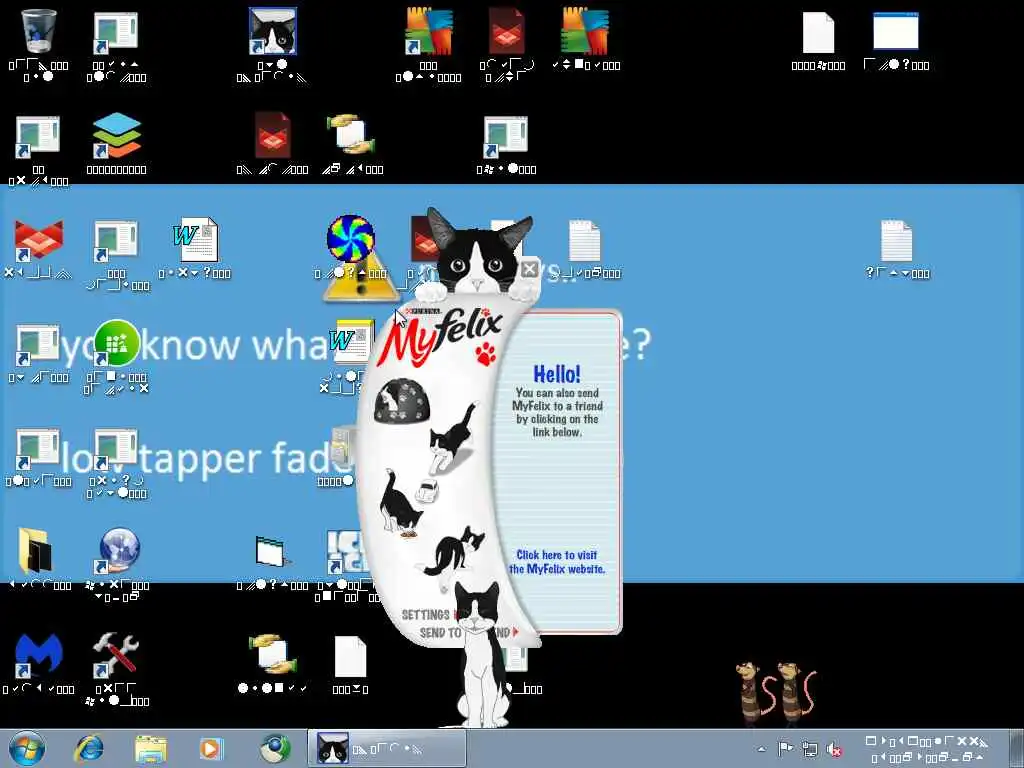This screenshot has width=1024, height=768.
Task: Open the crossed wrench and hammer shortcut
Action: pos(116,655)
